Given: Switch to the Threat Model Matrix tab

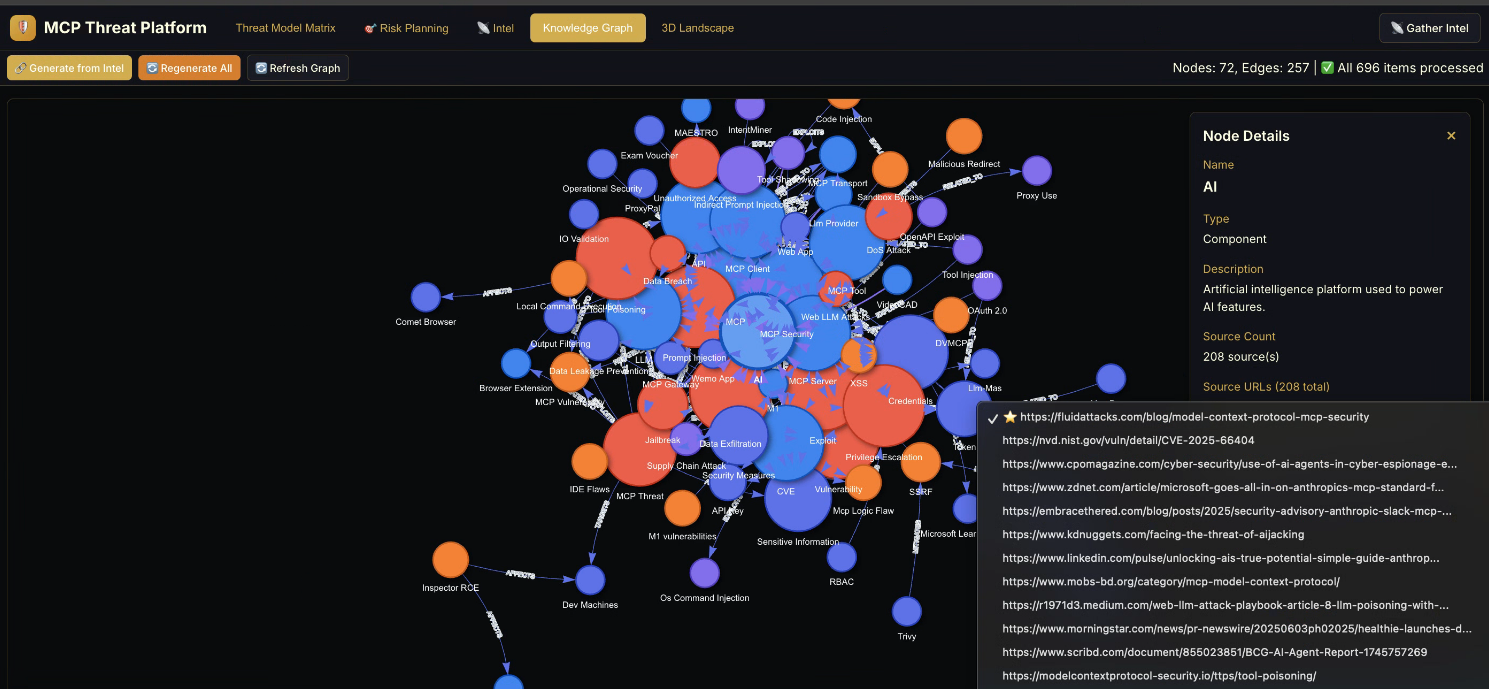Looking at the screenshot, I should pyautogui.click(x=286, y=28).
